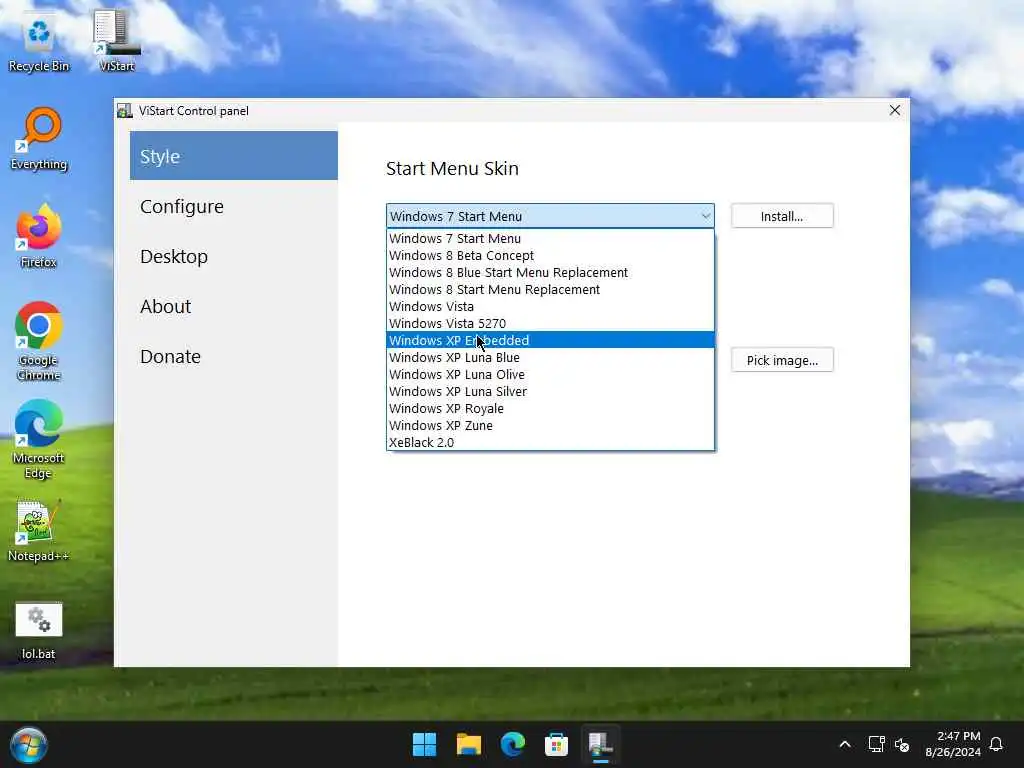This screenshot has width=1024, height=768.
Task: Open Edge from the taskbar
Action: [513, 744]
